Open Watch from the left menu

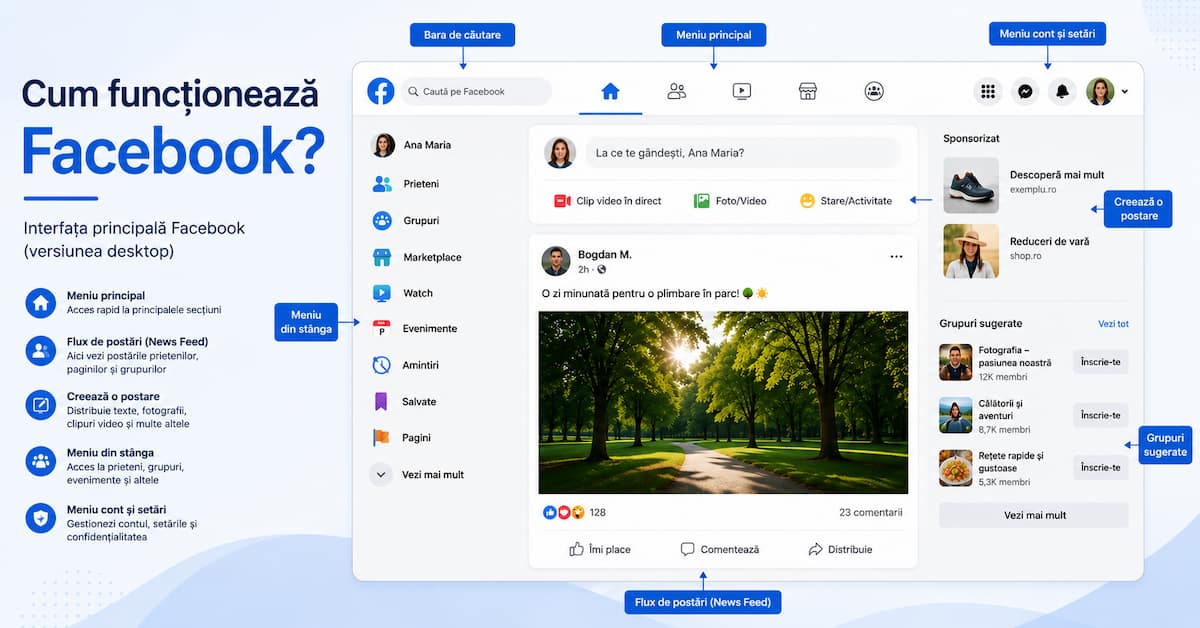coord(402,293)
